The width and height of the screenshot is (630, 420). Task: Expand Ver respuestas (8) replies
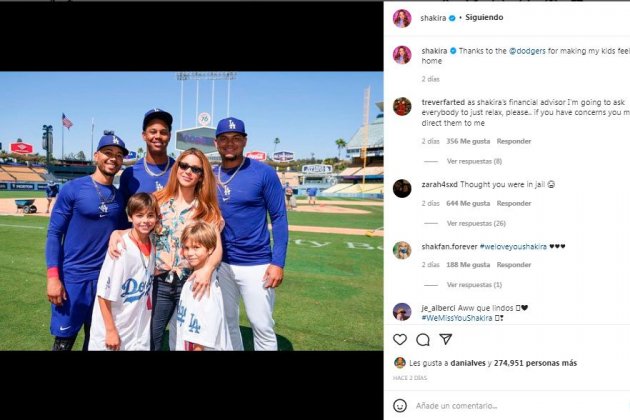pos(474,161)
